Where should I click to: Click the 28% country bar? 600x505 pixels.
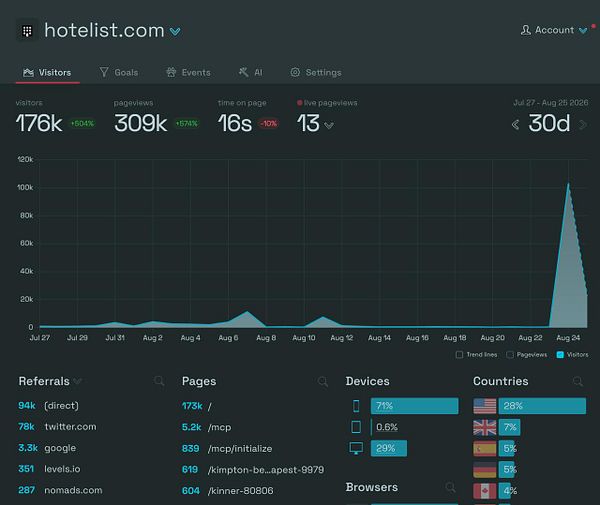click(x=542, y=406)
